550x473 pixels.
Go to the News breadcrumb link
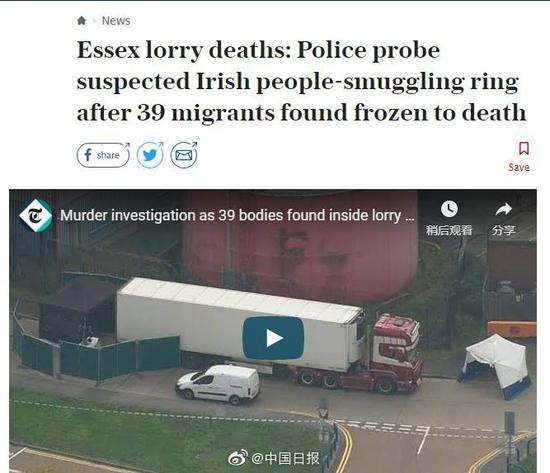[x=116, y=21]
